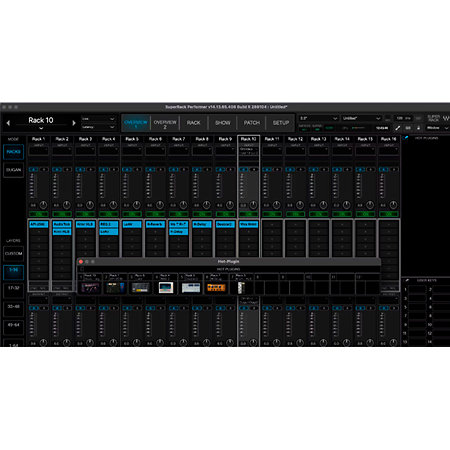Viewport: 450px width, 450px height.
Task: Adjust Rack 8 gain knob
Action: point(207,205)
